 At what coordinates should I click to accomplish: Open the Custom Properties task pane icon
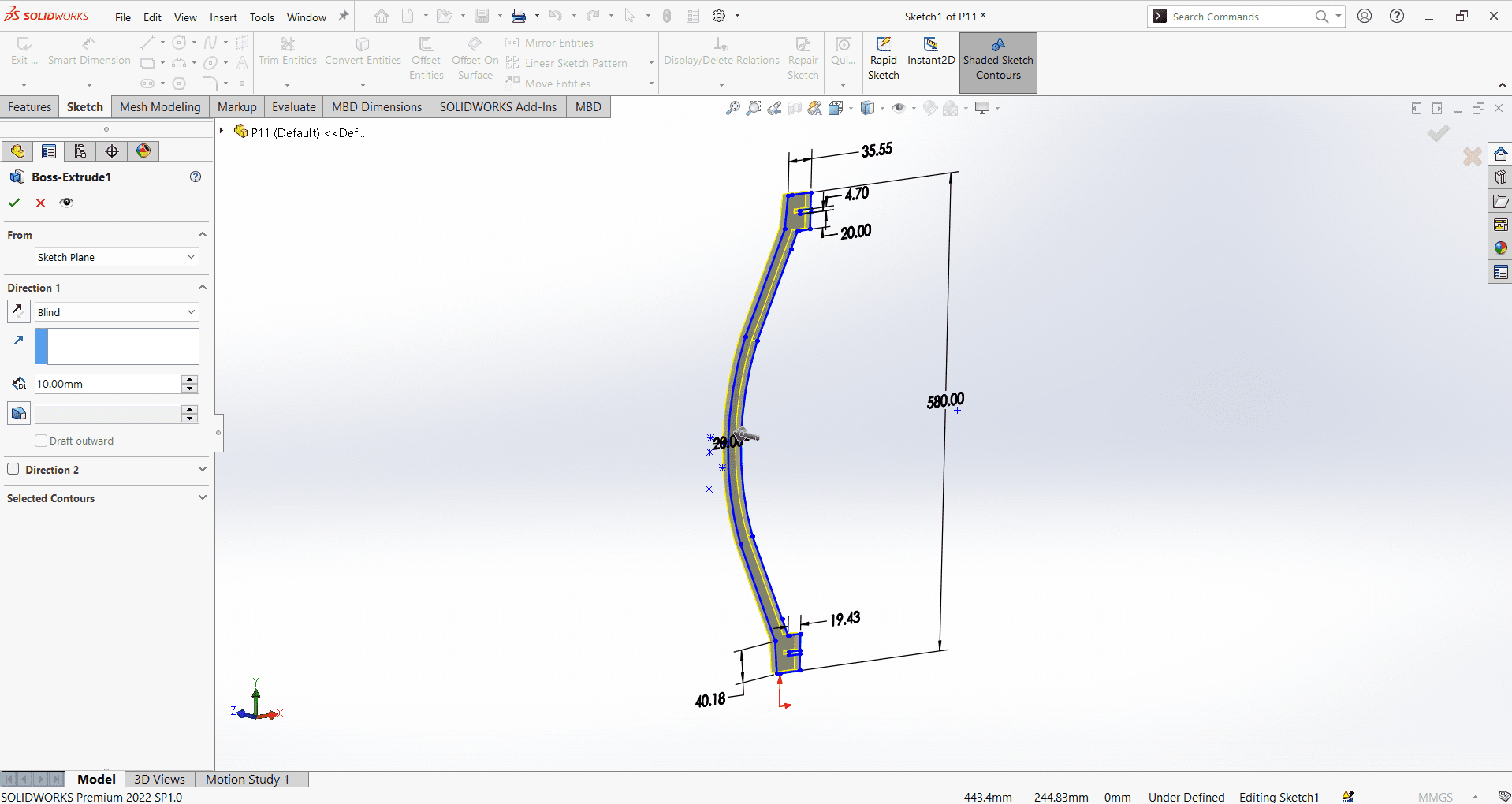[1500, 272]
